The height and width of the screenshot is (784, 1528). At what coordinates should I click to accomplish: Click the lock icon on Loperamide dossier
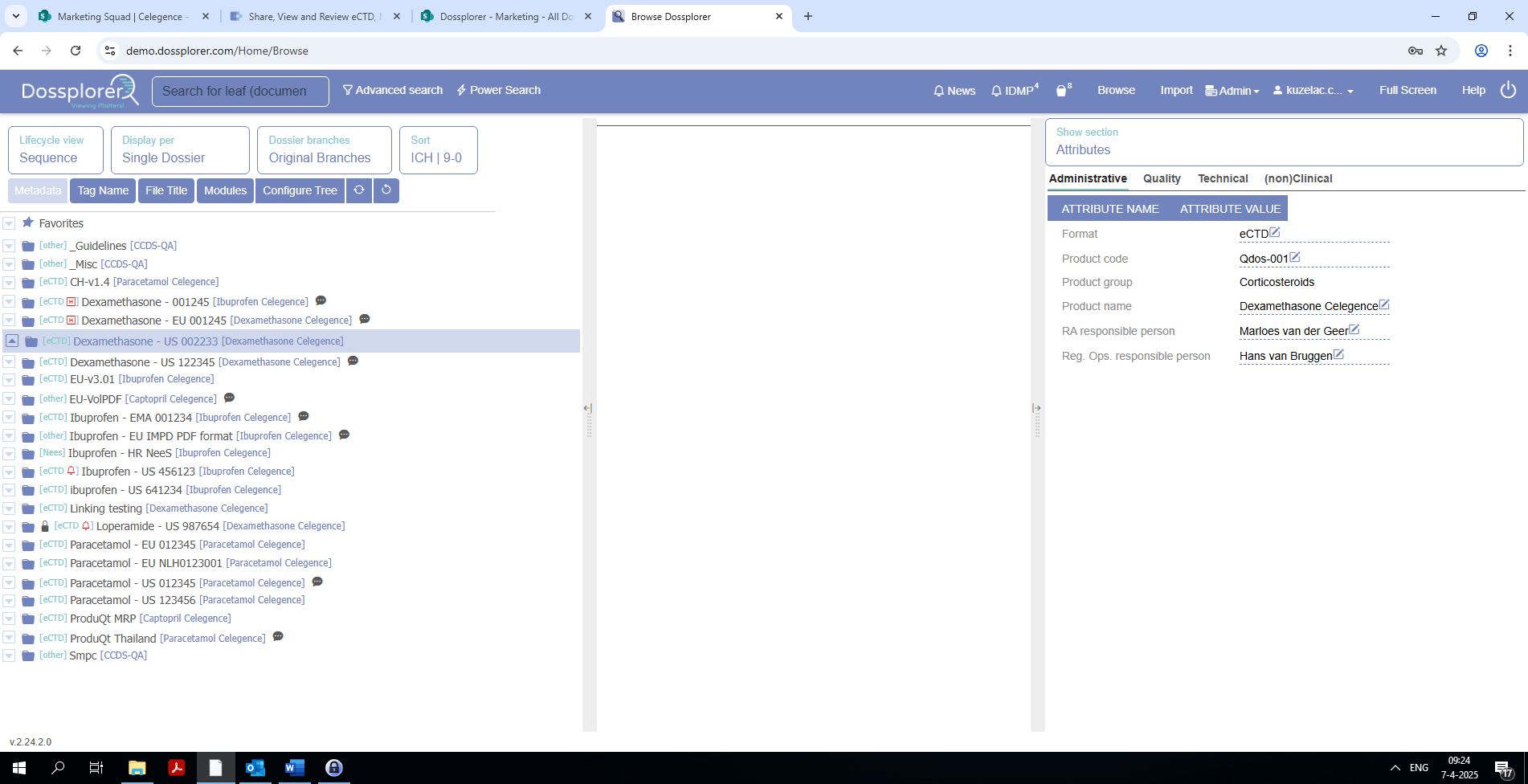coord(45,526)
